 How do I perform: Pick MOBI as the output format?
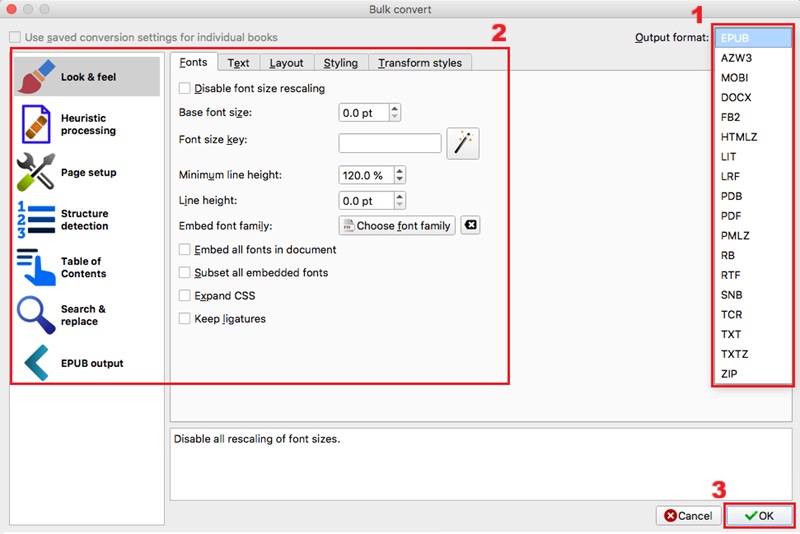736,78
